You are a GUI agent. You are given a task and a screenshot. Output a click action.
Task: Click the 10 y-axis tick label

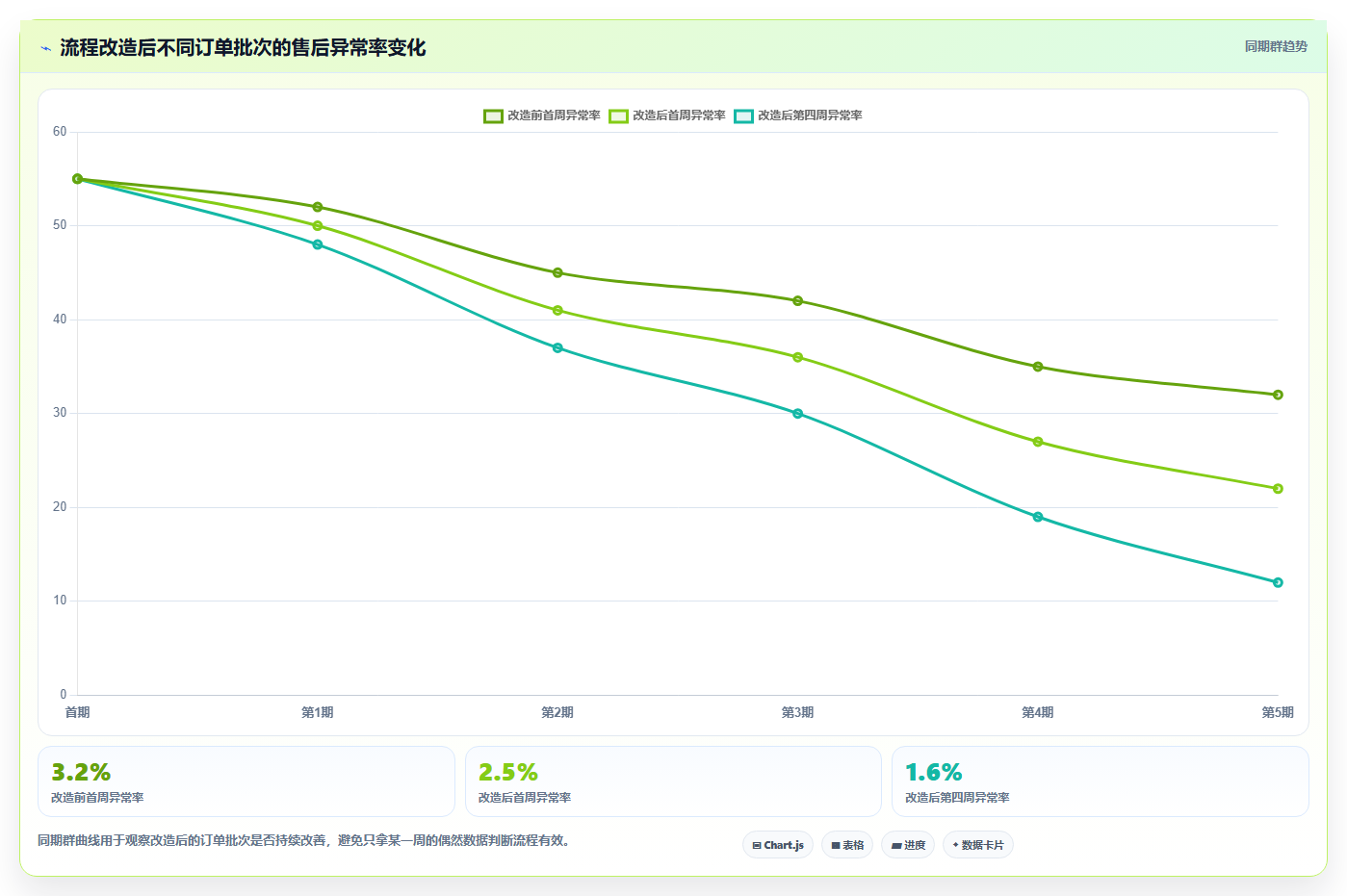point(60,601)
